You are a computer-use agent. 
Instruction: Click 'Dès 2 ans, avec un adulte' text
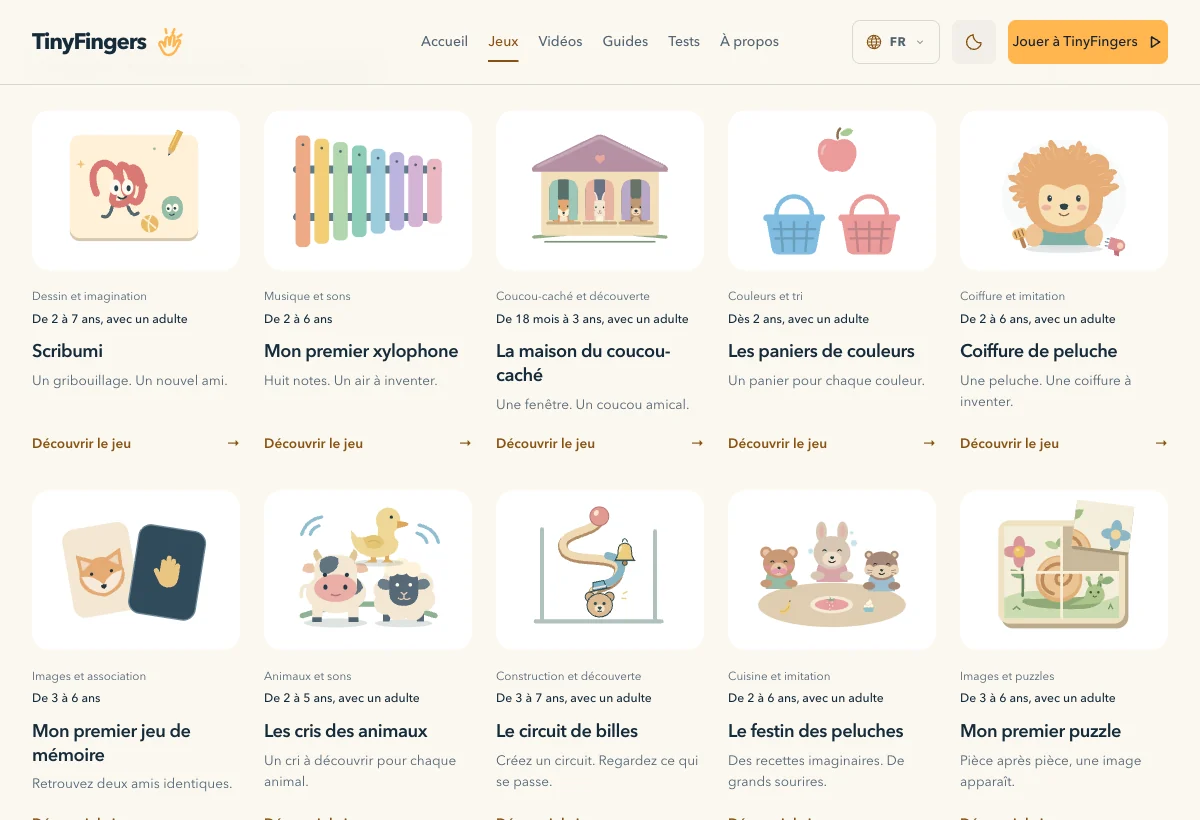tap(798, 319)
